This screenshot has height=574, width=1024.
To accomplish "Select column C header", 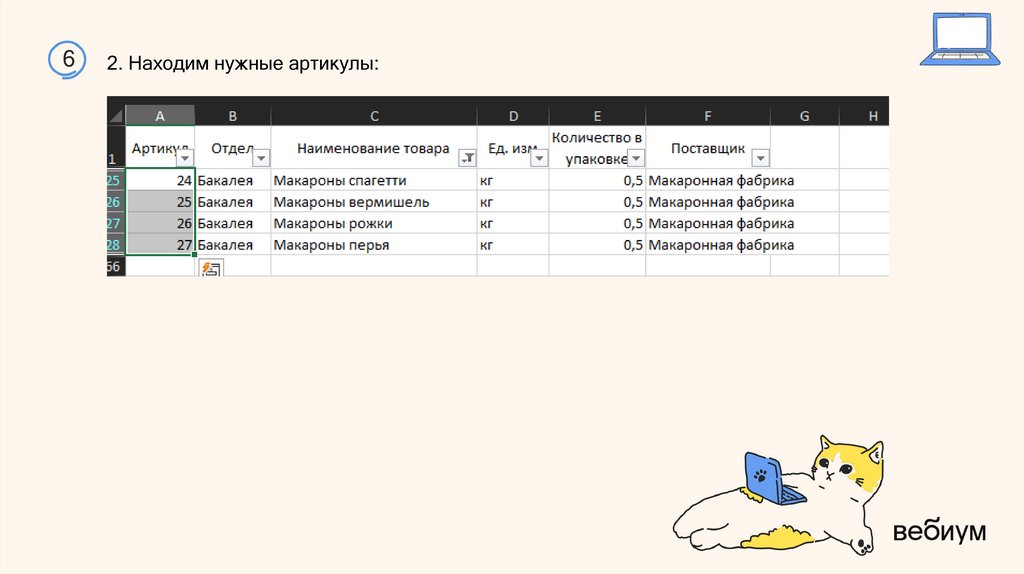I will [x=374, y=116].
